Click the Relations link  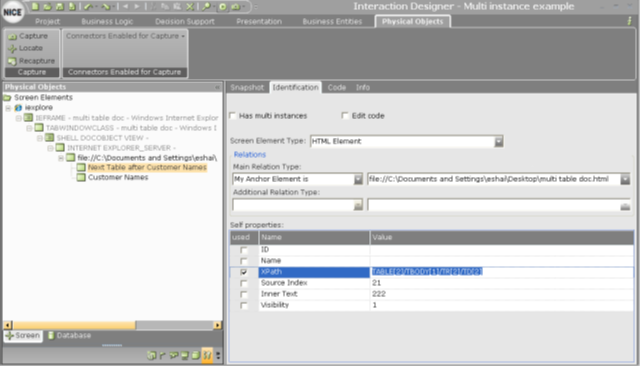(x=249, y=155)
